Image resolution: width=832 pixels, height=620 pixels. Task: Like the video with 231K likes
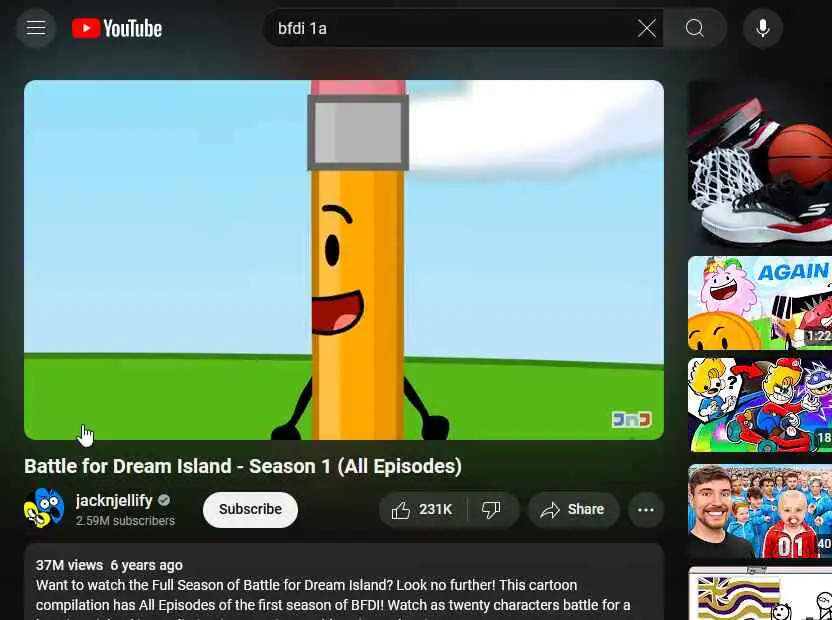click(422, 510)
